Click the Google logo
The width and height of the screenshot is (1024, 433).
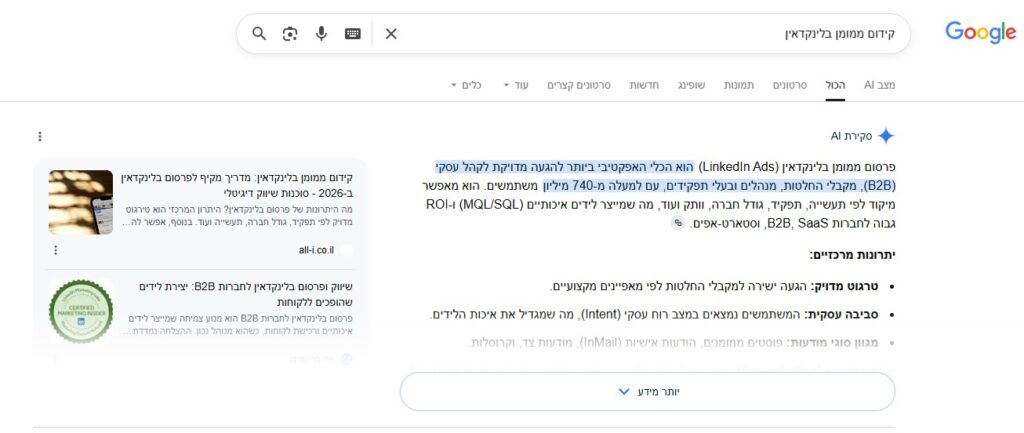pos(980,33)
